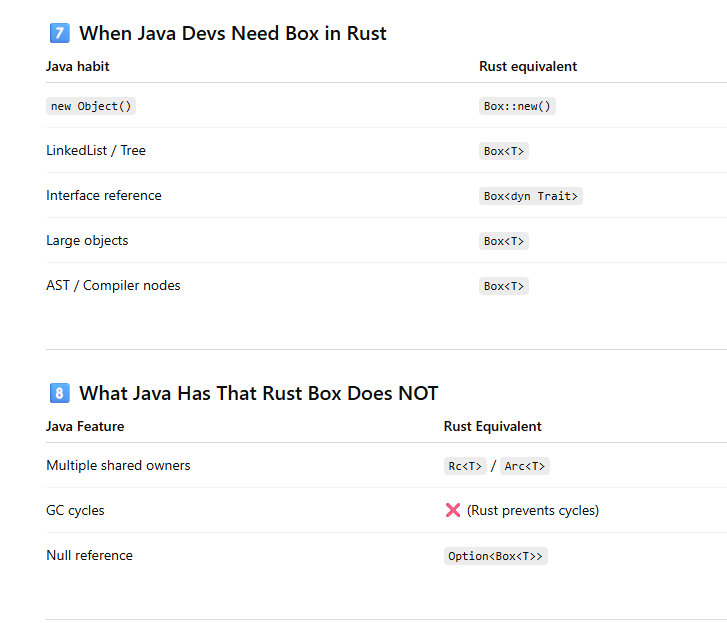Click the 'Arc<T>' code snippet
727x623 pixels.
click(x=525, y=466)
